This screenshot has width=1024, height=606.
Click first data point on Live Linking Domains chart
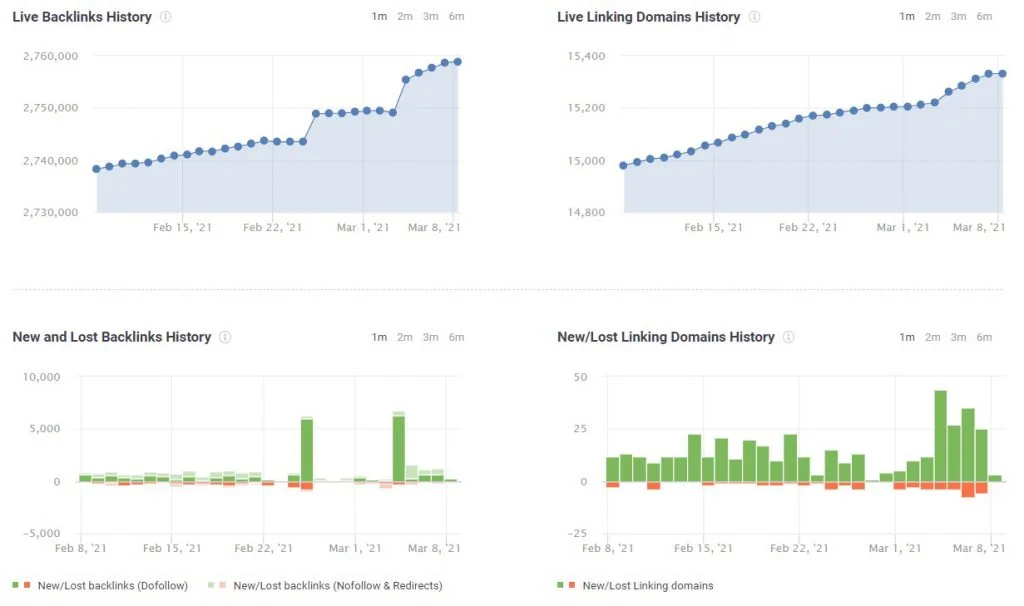624,166
